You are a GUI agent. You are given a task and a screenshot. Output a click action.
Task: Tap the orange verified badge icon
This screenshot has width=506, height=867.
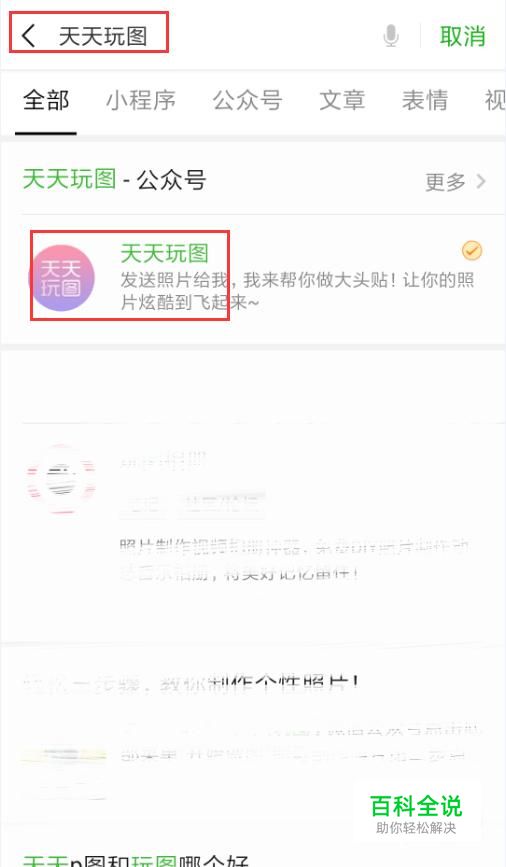472,251
